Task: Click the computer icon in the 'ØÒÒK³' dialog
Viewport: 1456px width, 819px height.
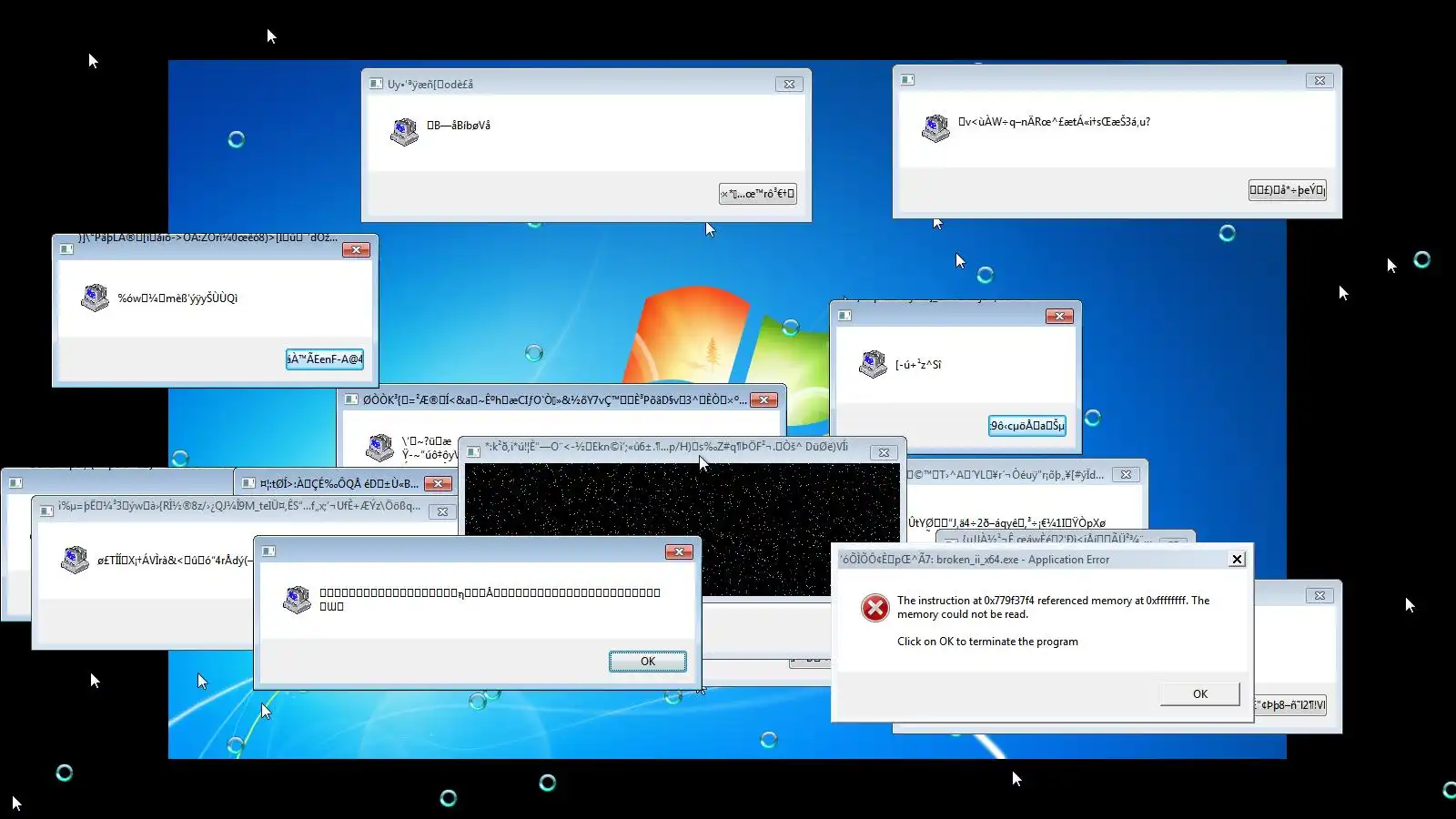Action: pyautogui.click(x=379, y=447)
